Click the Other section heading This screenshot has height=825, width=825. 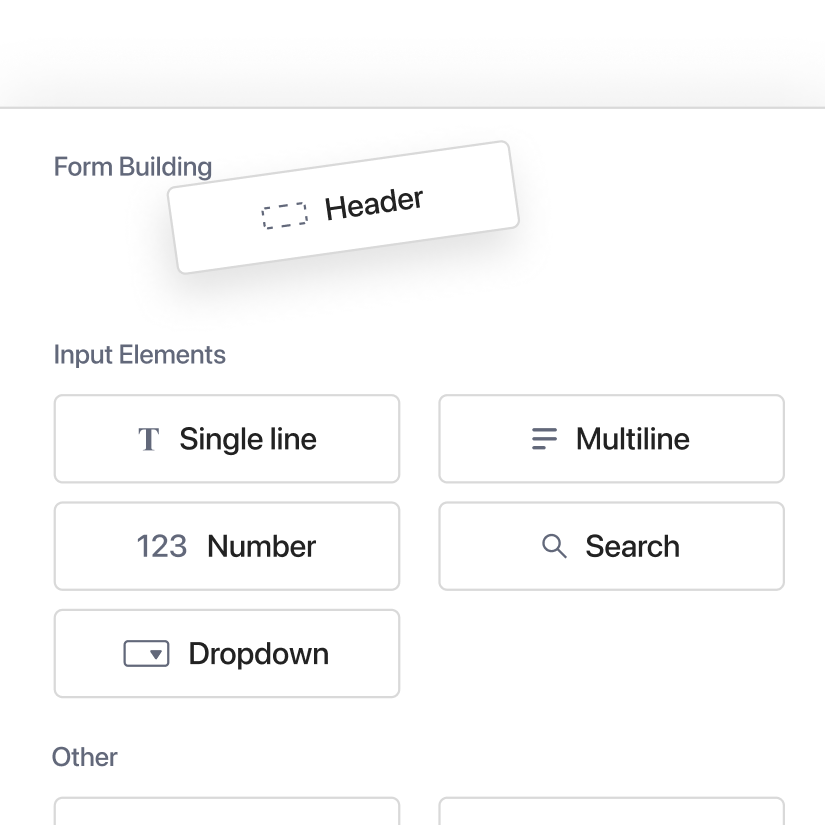[85, 757]
